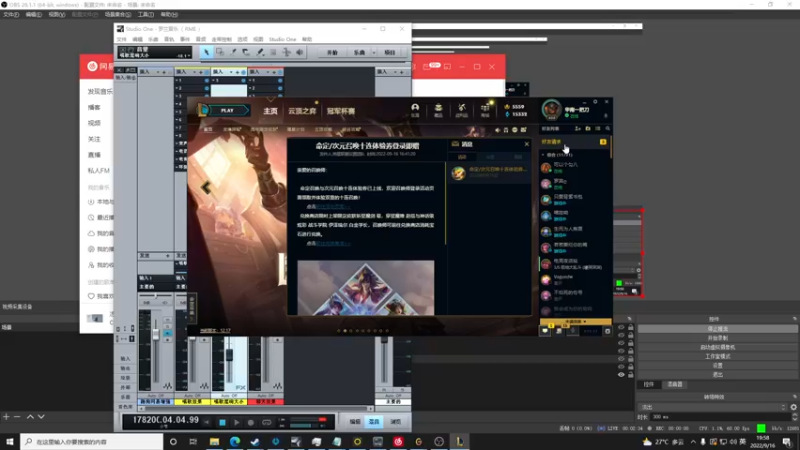
Task: Toggle the yellow channel's insert slot 1 power
Action: (207, 81)
